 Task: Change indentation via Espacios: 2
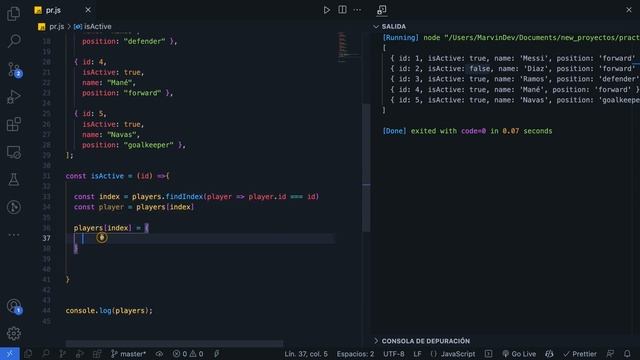pyautogui.click(x=355, y=354)
